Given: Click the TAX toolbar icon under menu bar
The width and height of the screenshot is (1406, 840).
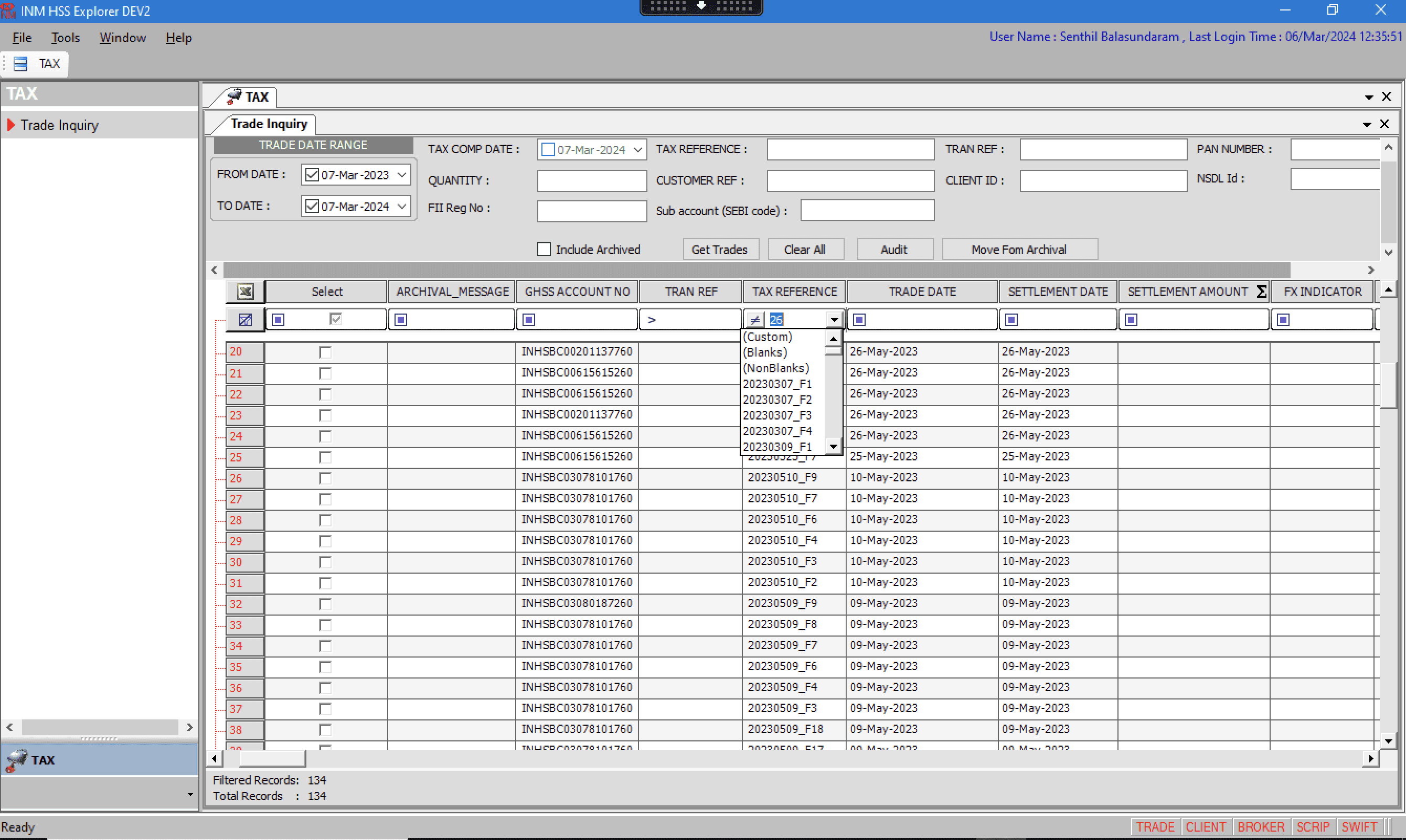Looking at the screenshot, I should pyautogui.click(x=21, y=63).
